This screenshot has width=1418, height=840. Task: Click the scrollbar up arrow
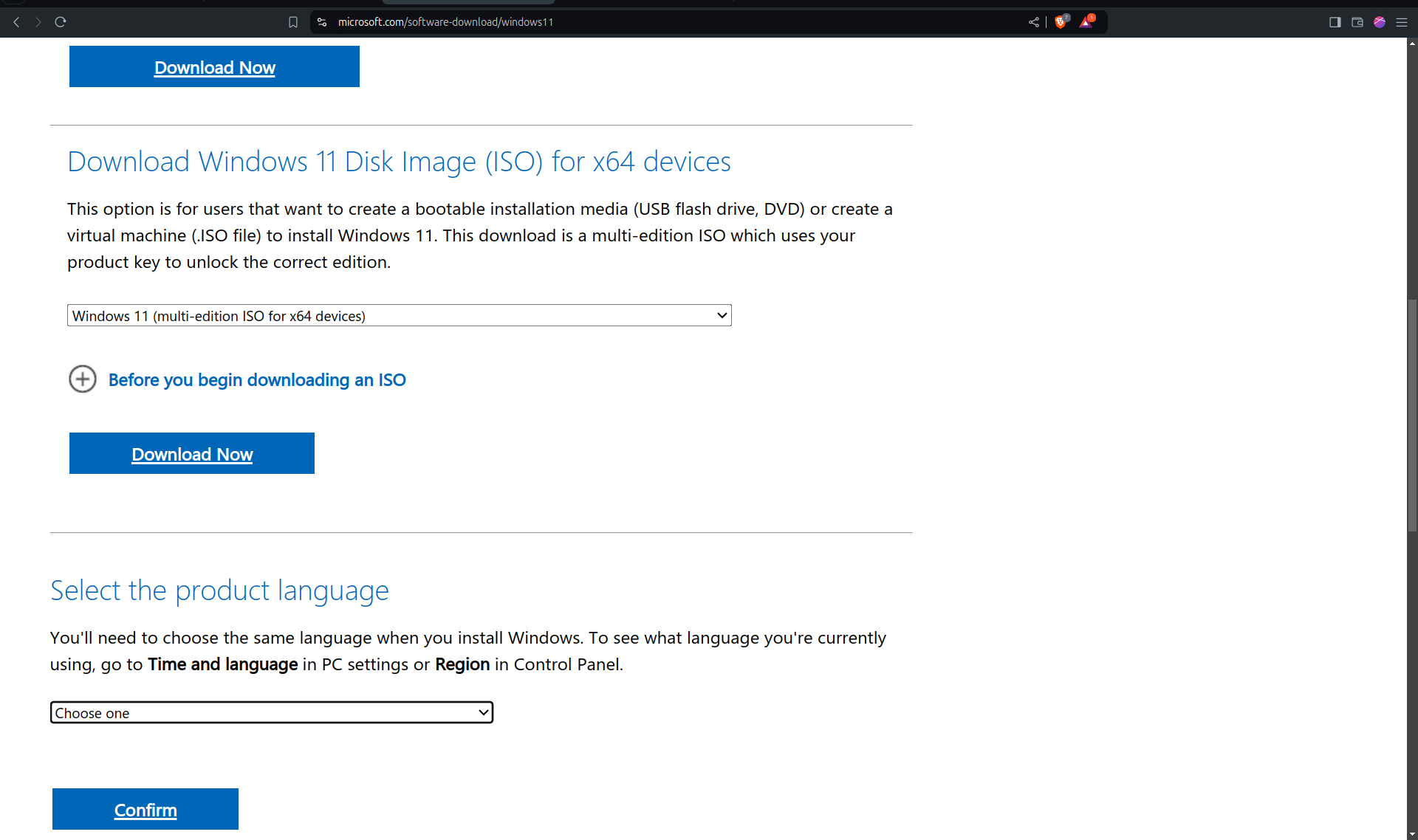click(x=1412, y=43)
